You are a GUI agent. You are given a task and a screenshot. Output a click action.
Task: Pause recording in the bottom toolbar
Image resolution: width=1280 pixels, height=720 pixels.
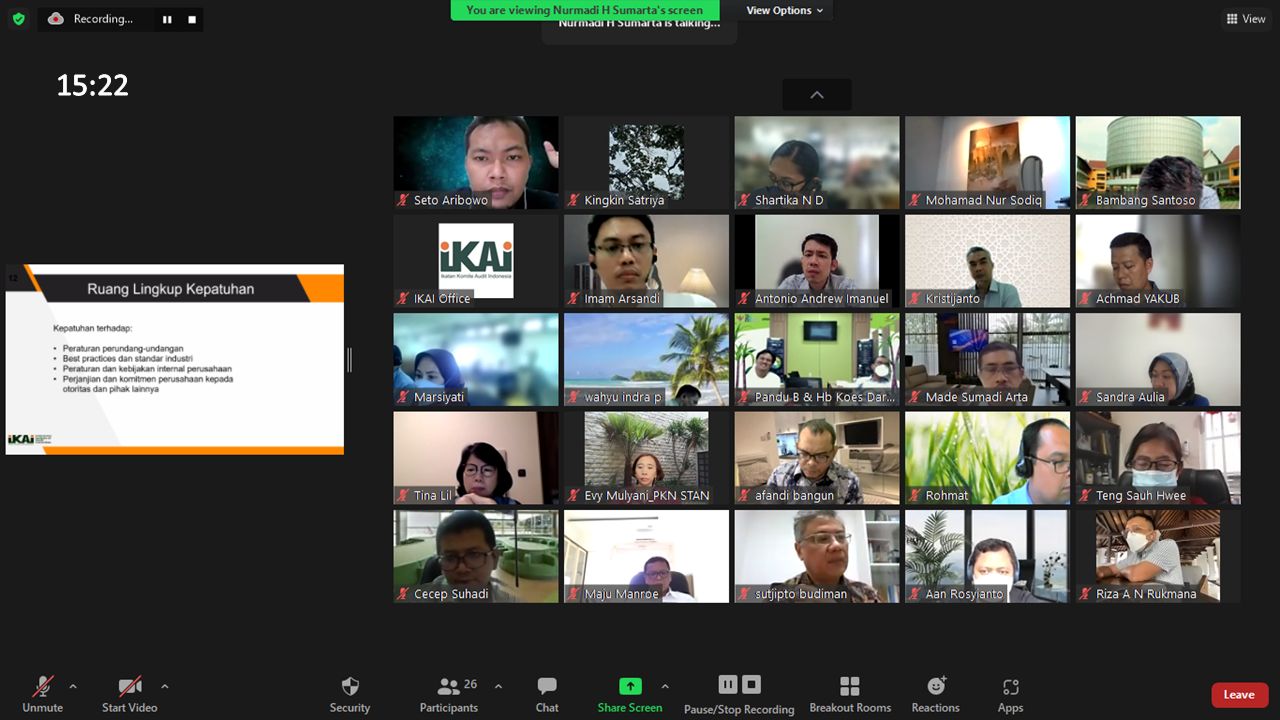[728, 684]
